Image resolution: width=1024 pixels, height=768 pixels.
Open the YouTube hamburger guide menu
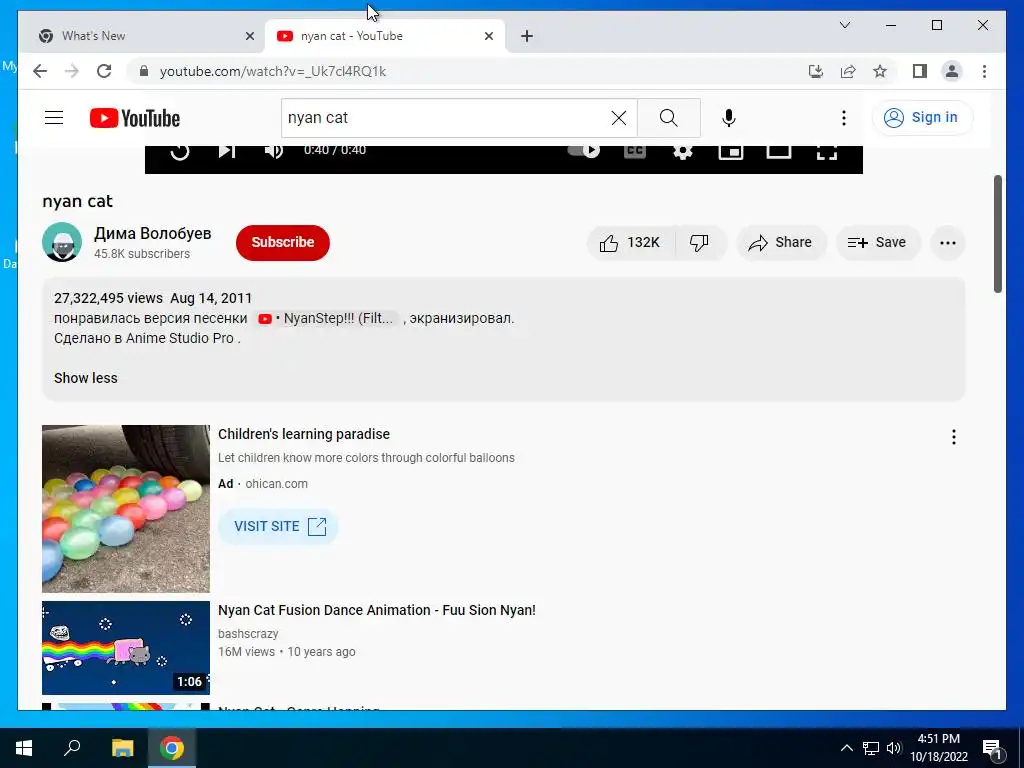[54, 118]
